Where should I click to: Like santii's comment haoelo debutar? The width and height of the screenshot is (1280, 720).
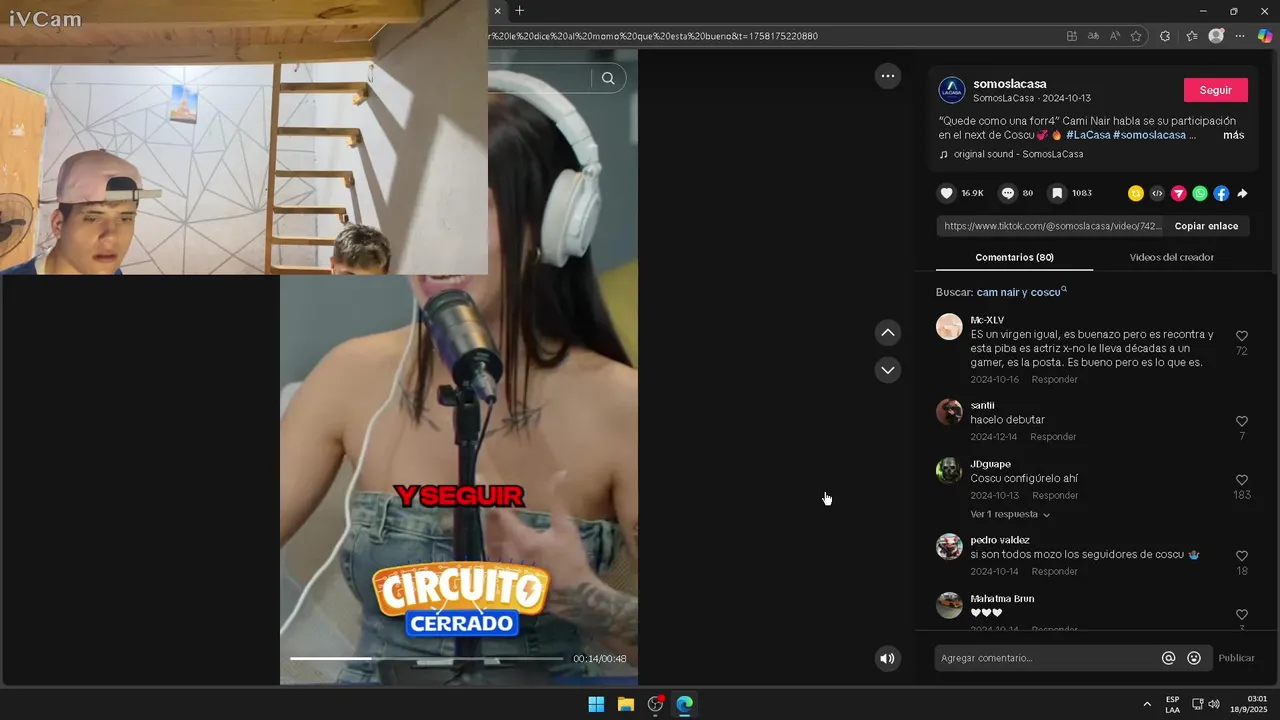coord(1242,422)
